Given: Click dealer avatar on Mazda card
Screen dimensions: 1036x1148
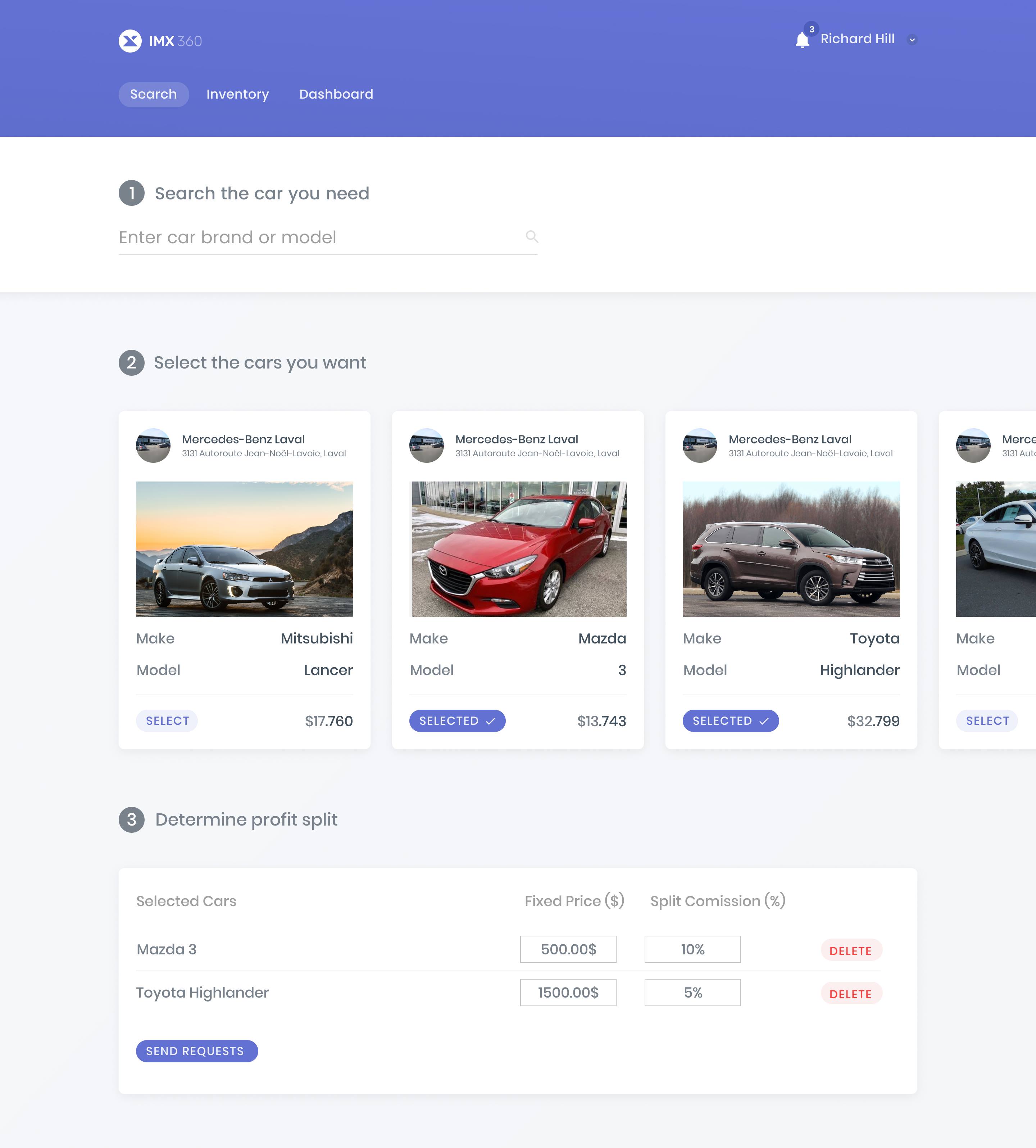Looking at the screenshot, I should tap(426, 445).
